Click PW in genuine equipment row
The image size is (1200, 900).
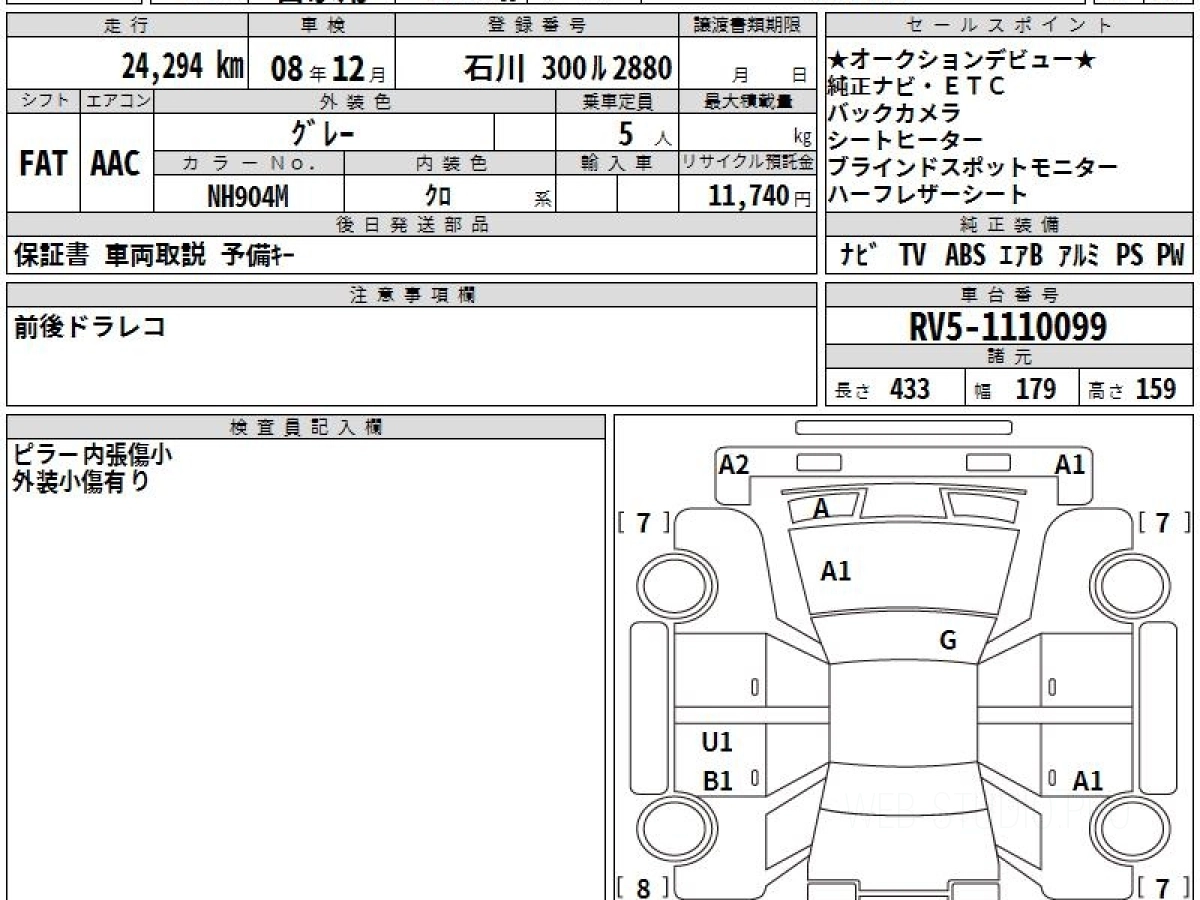click(x=1170, y=256)
